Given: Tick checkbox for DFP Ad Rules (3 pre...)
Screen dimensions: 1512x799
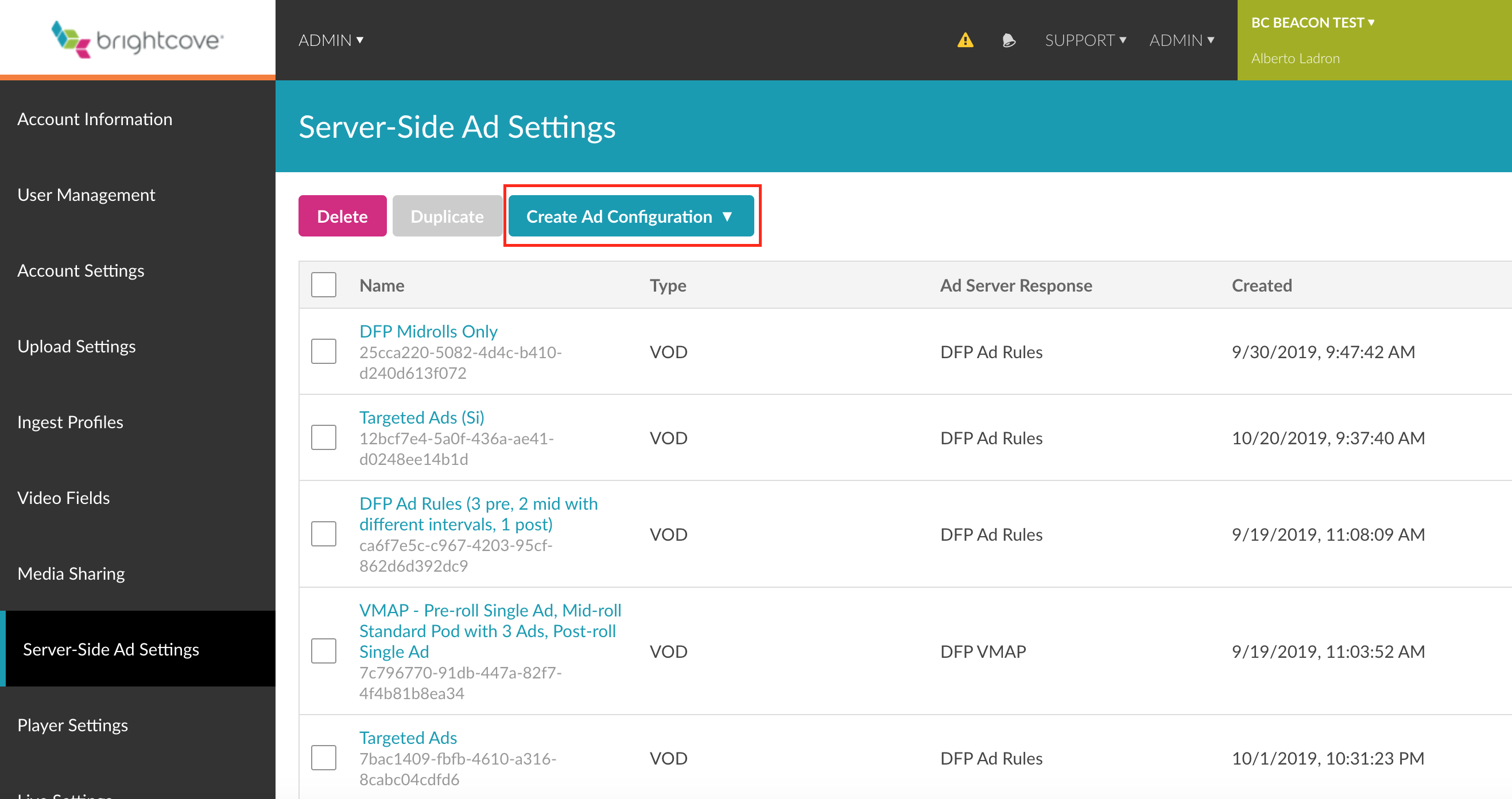Looking at the screenshot, I should tap(323, 534).
